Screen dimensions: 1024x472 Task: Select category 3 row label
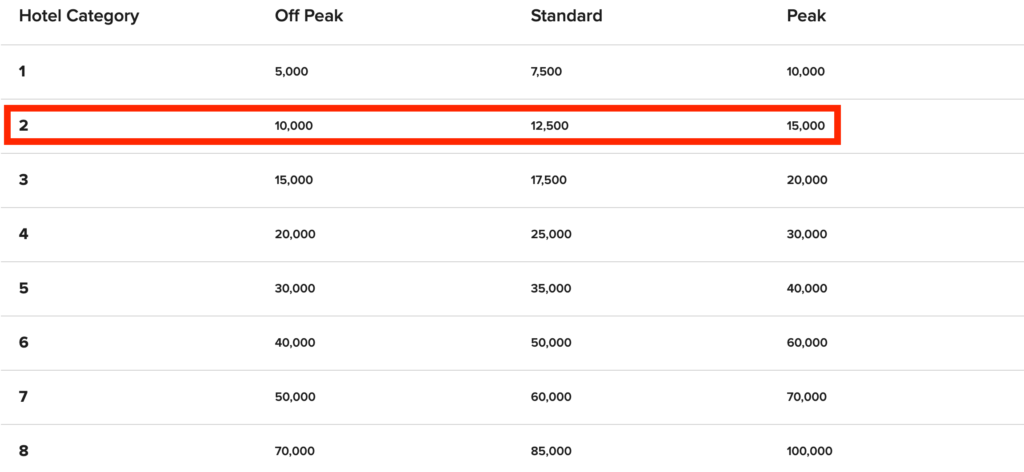click(24, 180)
